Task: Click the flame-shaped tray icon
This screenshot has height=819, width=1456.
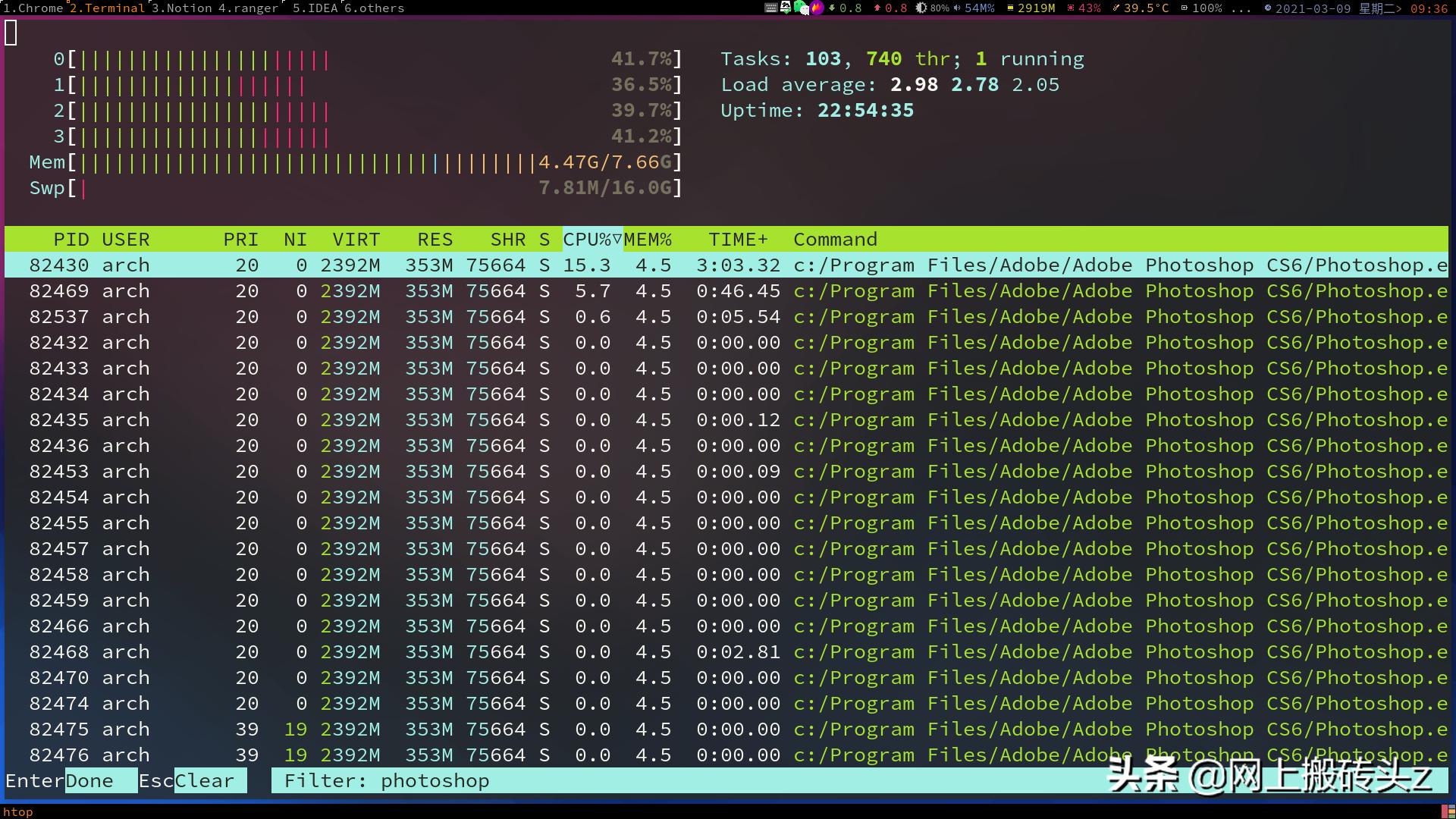Action: (817, 8)
